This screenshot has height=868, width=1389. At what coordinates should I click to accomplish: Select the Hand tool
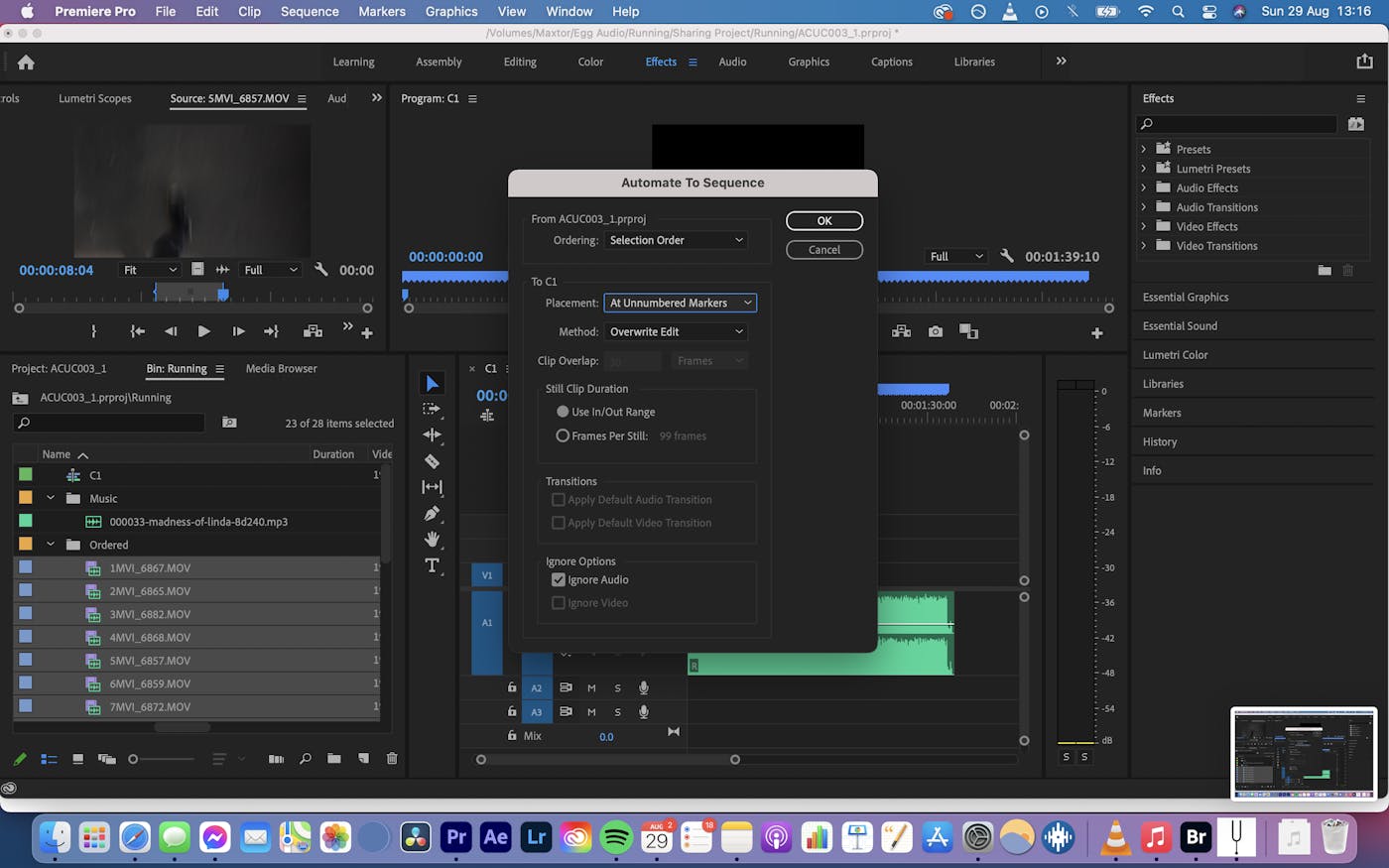[432, 539]
